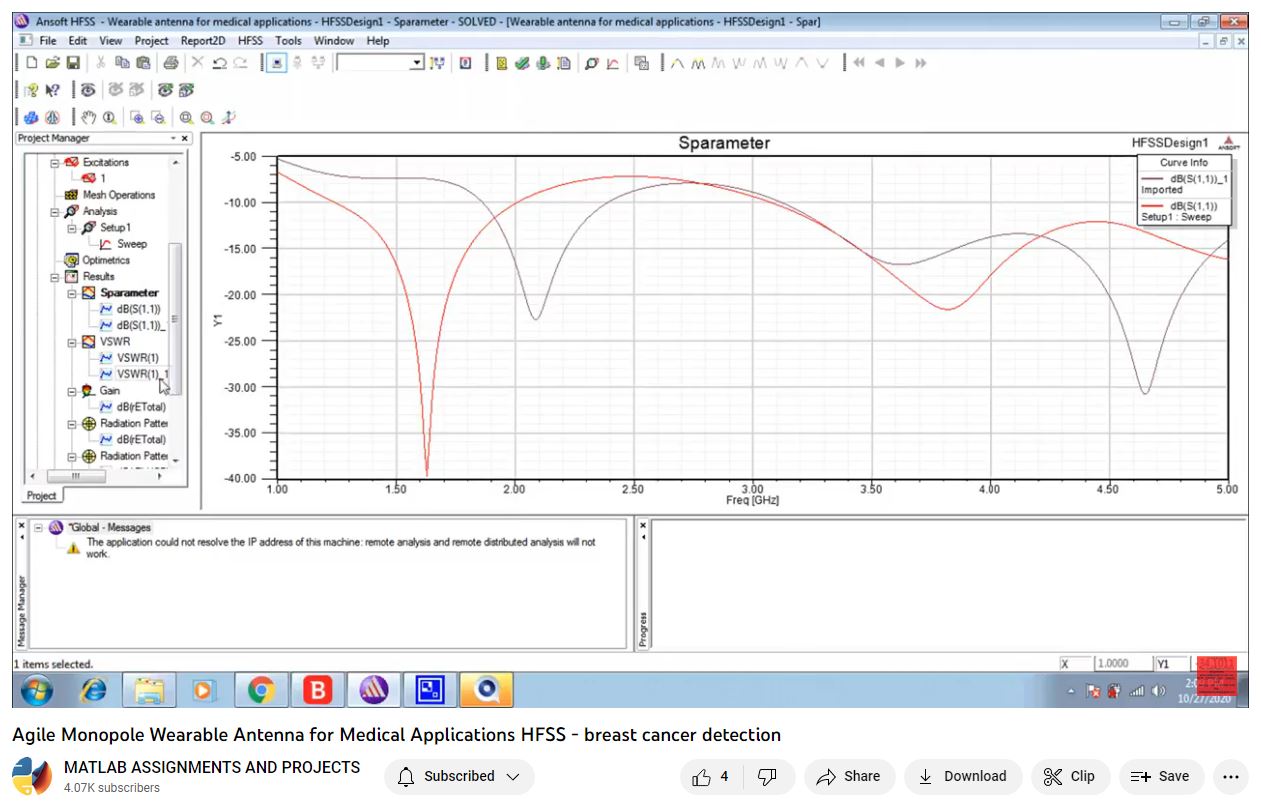Click the YouTube dislike thumbs-down button
The image size is (1261, 811).
point(767,776)
